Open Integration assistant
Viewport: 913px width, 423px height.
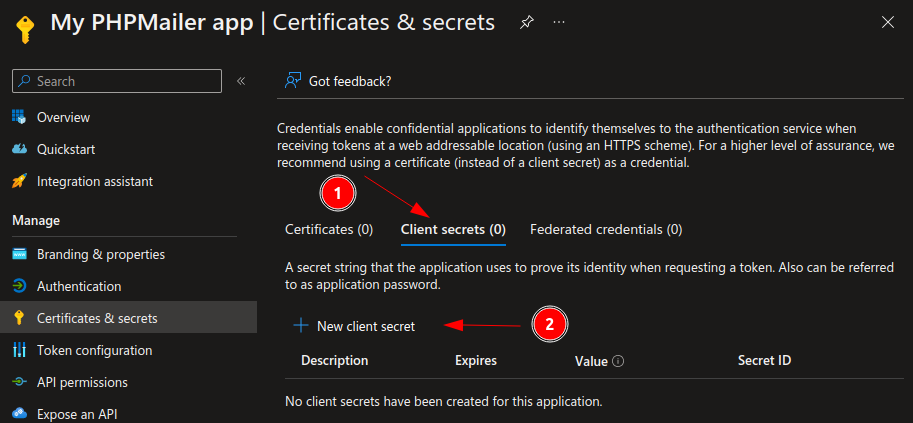95,181
